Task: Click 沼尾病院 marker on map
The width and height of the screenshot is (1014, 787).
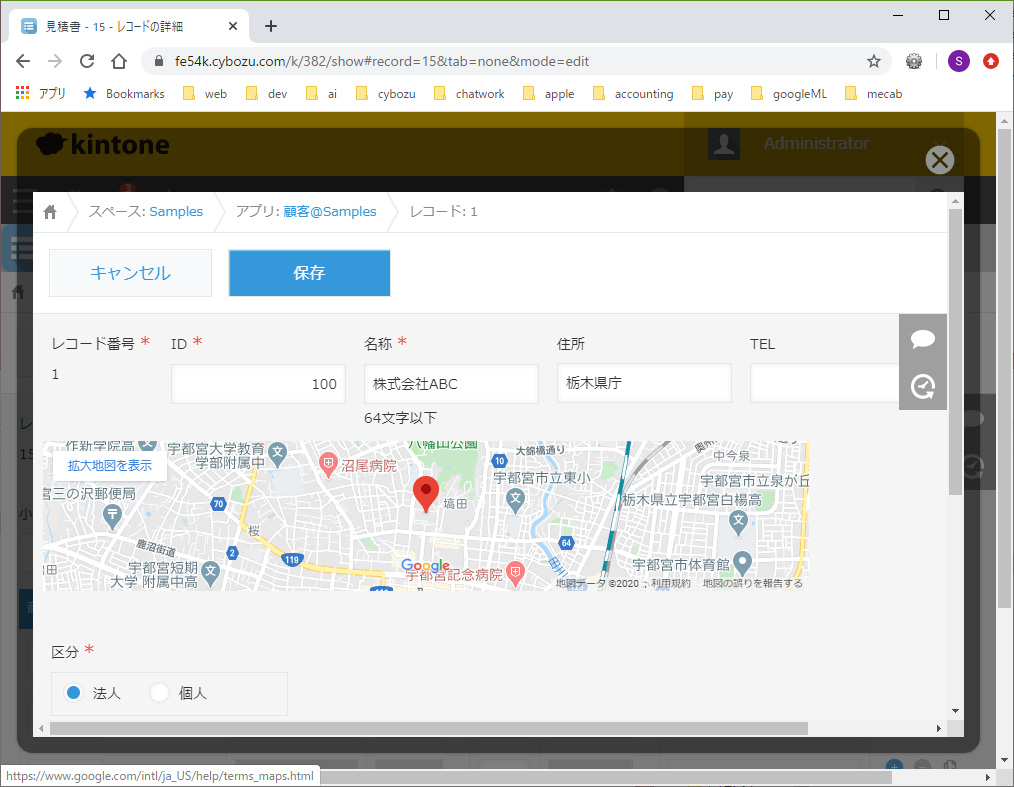Action: click(x=329, y=464)
